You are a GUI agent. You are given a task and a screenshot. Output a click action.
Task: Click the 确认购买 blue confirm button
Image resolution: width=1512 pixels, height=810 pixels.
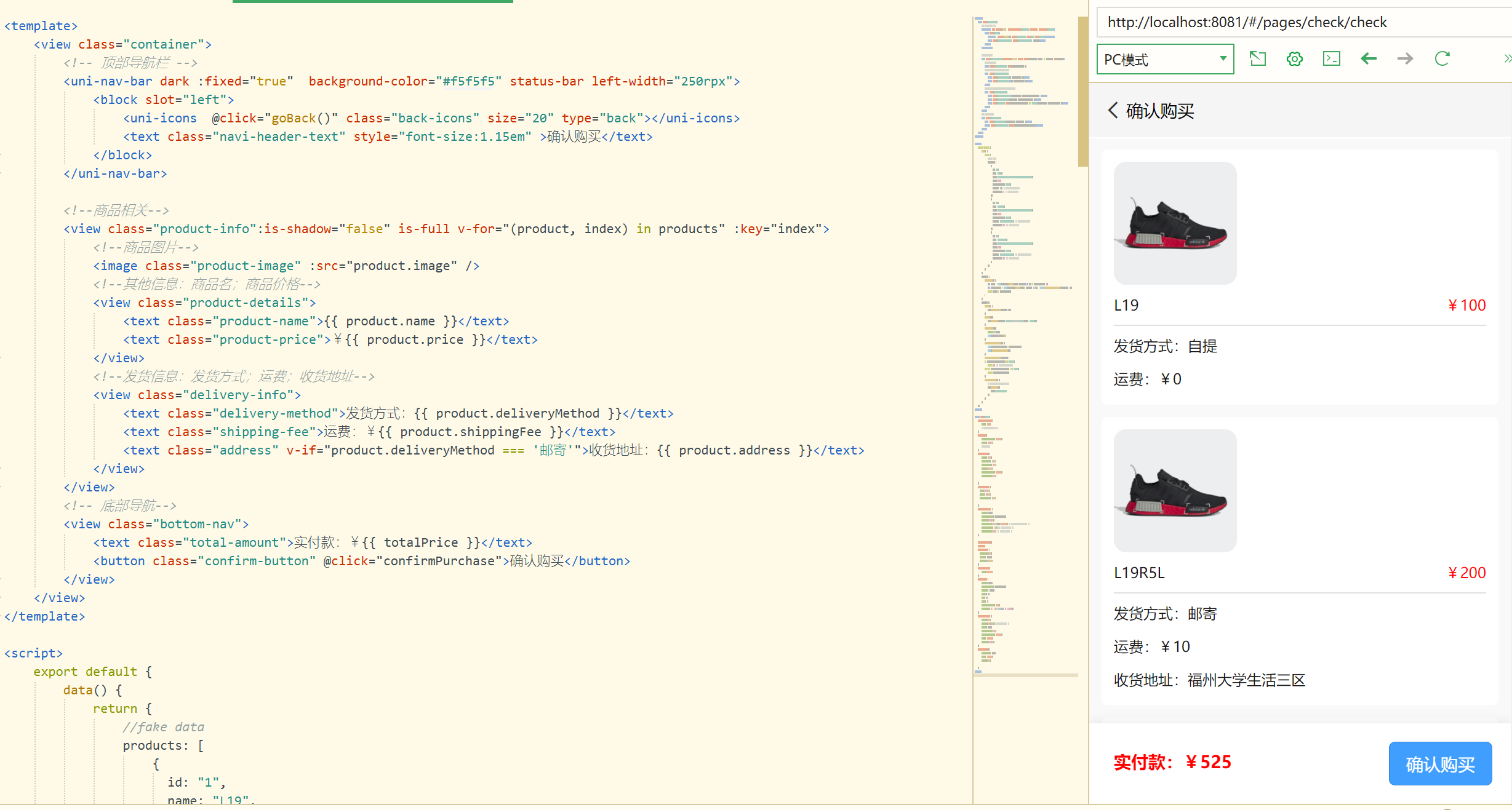tap(1440, 764)
